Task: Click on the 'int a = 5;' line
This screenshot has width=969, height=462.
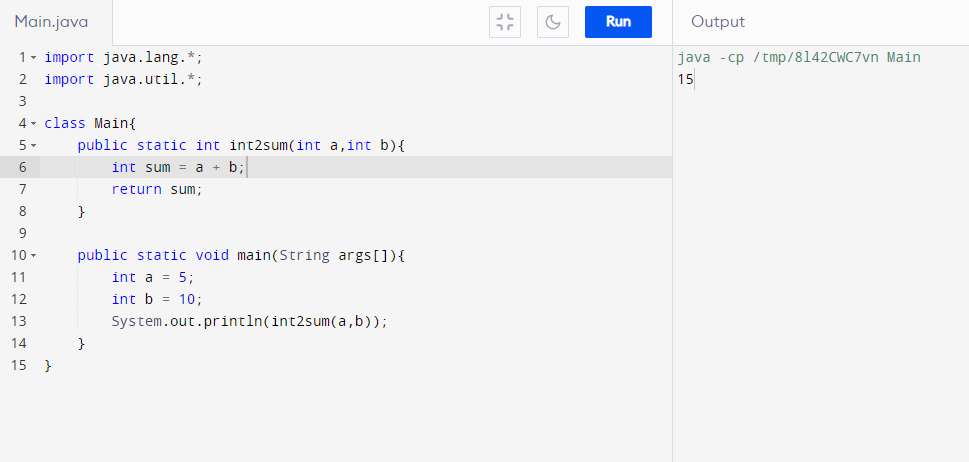Action: 153,277
